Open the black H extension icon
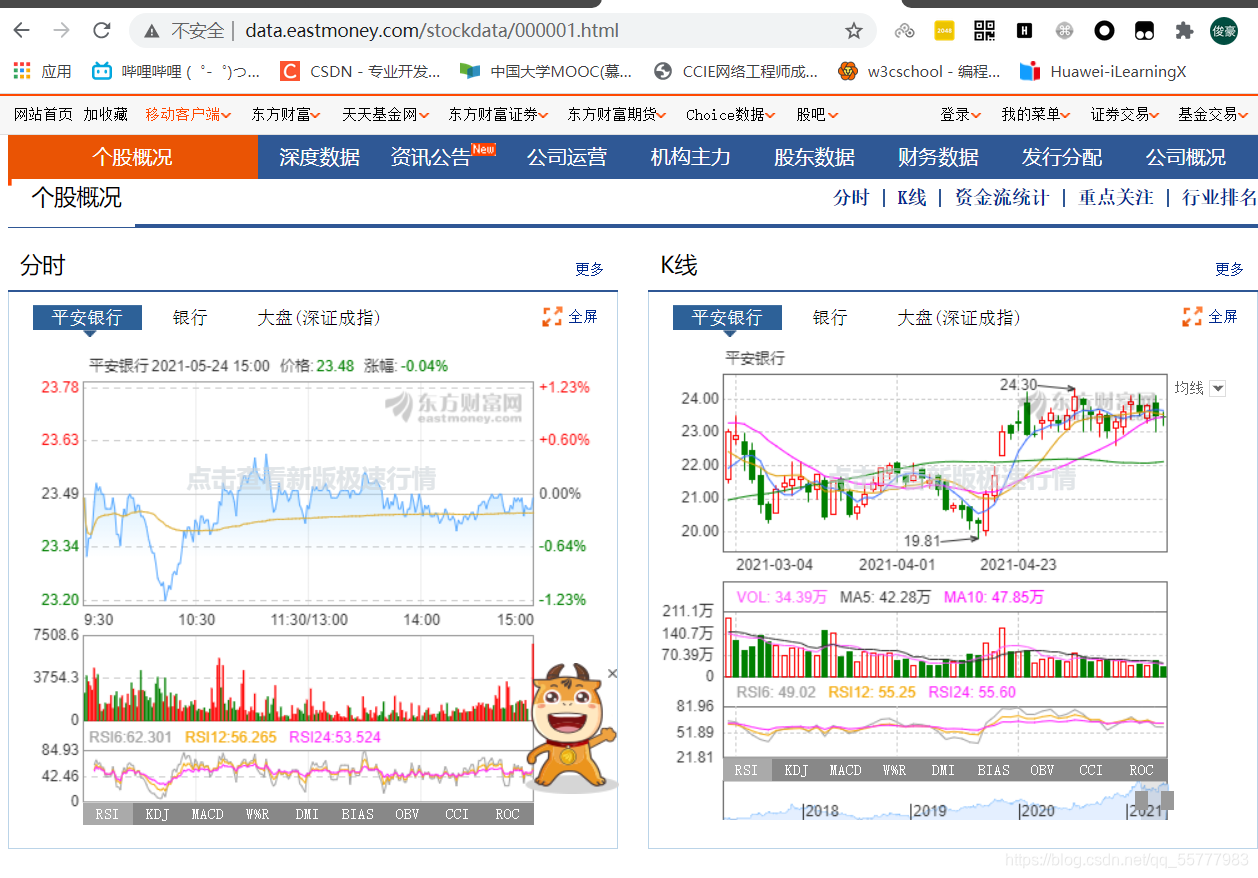 coord(1024,31)
